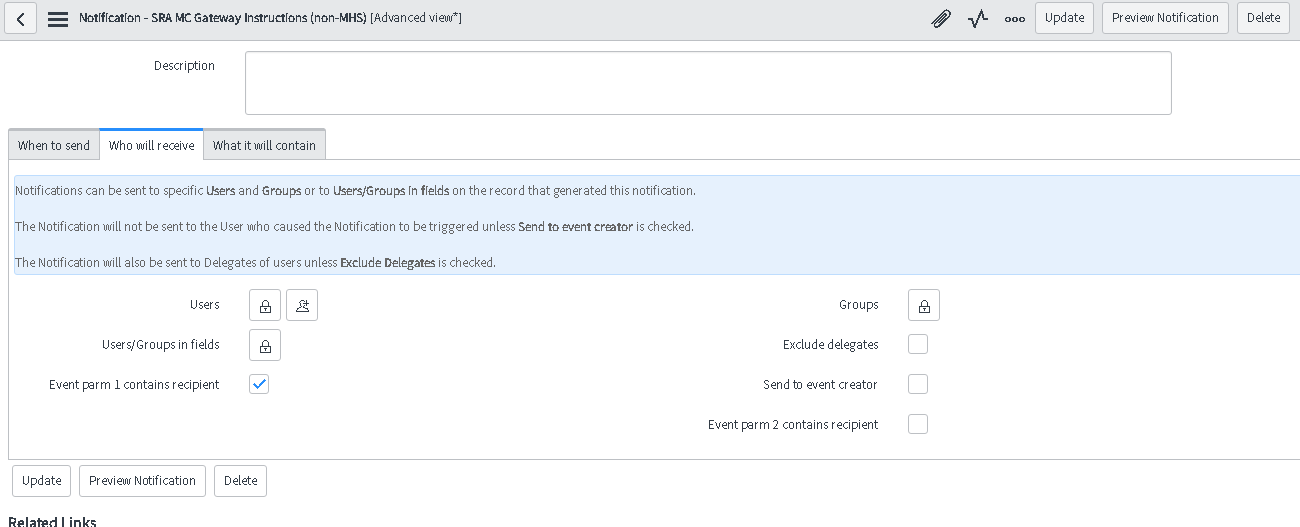Click the Send to event creator label
Screen dimensions: 1300x527
coord(820,384)
